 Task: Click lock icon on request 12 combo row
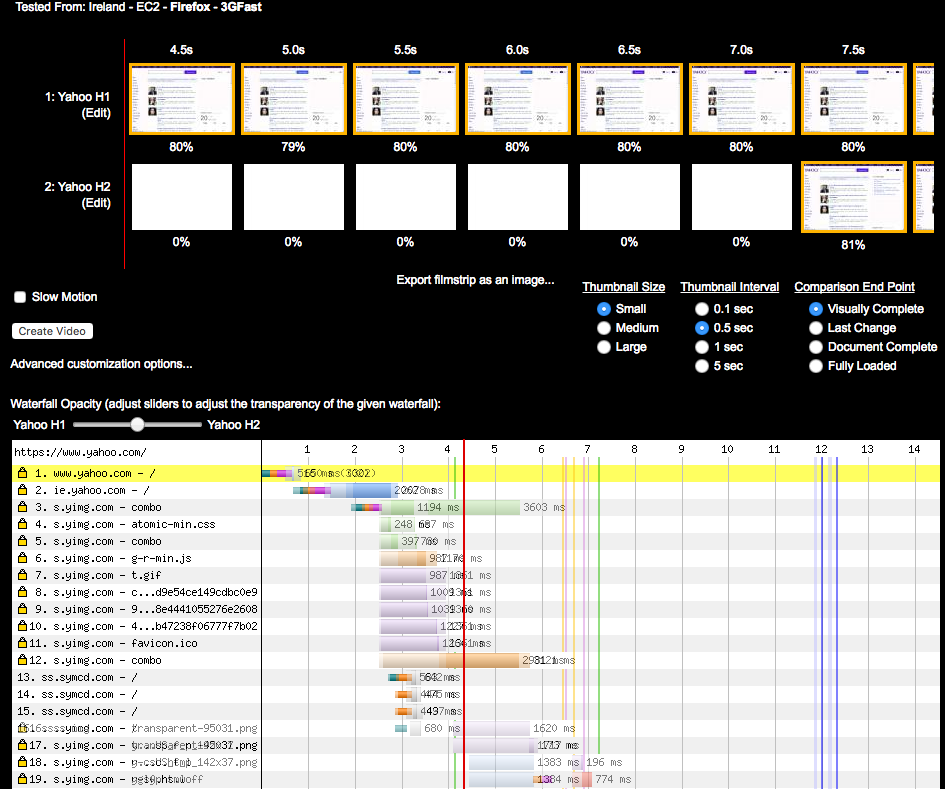(22, 660)
